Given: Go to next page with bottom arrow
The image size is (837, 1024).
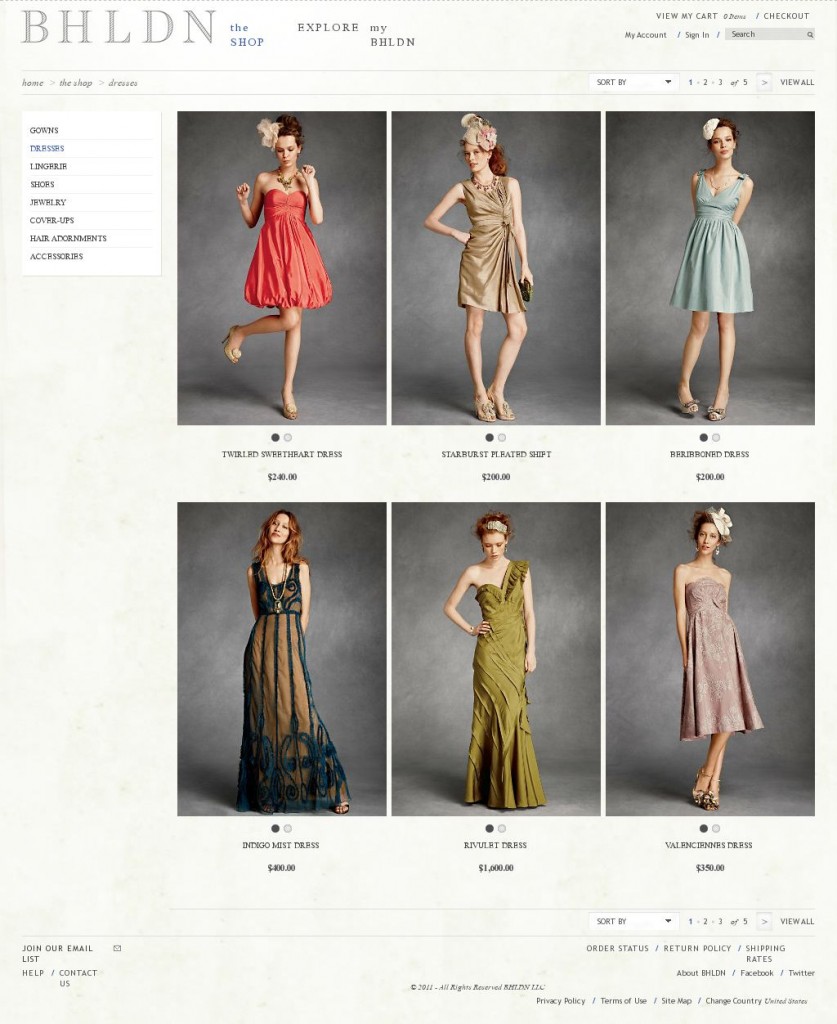Looking at the screenshot, I should tap(765, 921).
